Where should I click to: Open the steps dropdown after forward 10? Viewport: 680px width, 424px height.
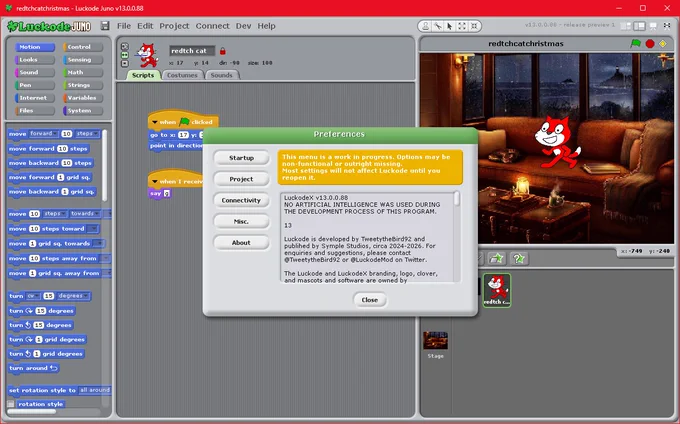(x=87, y=134)
